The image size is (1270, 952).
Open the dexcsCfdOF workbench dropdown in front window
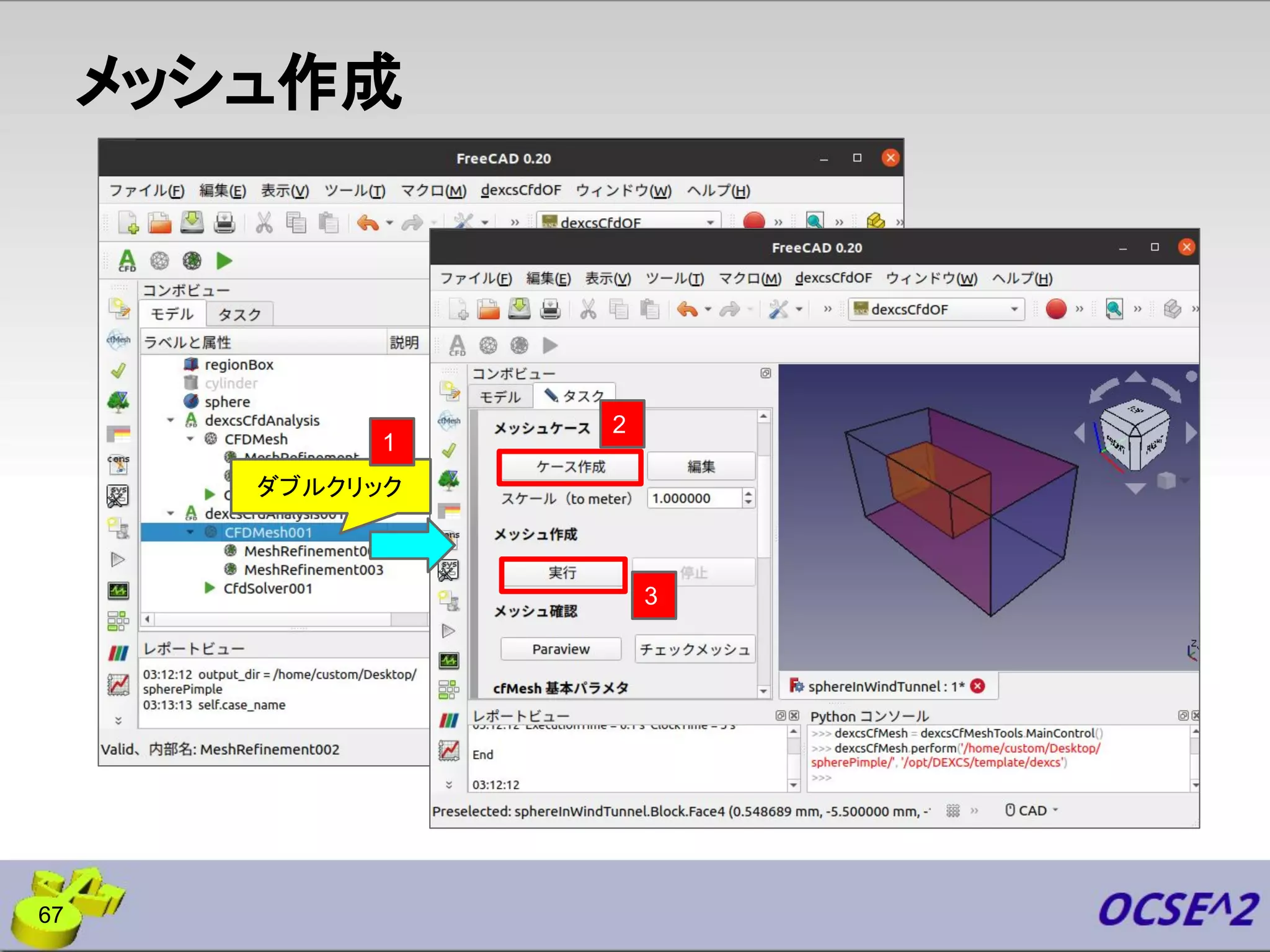click(936, 309)
